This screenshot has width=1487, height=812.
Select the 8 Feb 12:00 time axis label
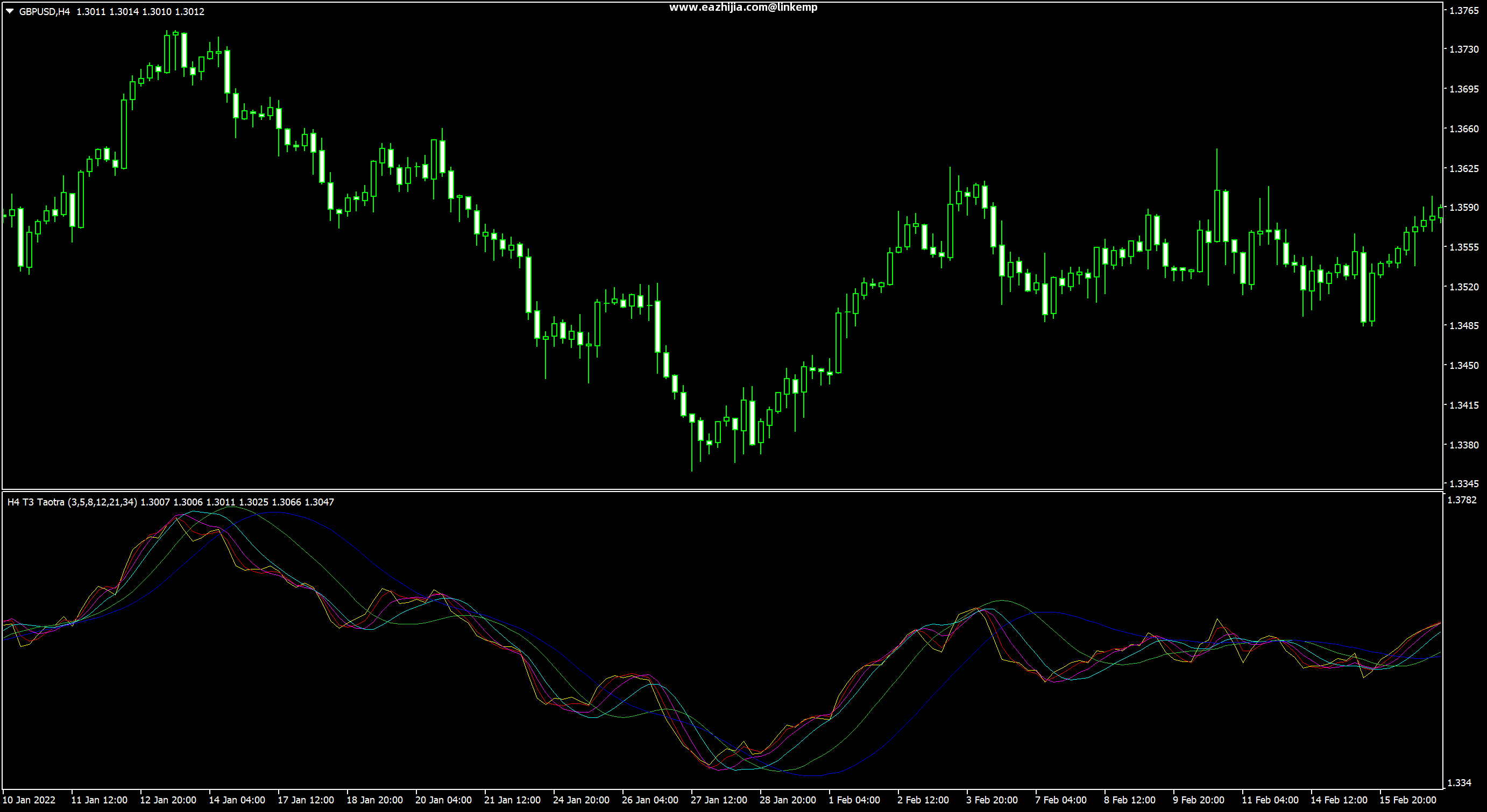(1130, 800)
